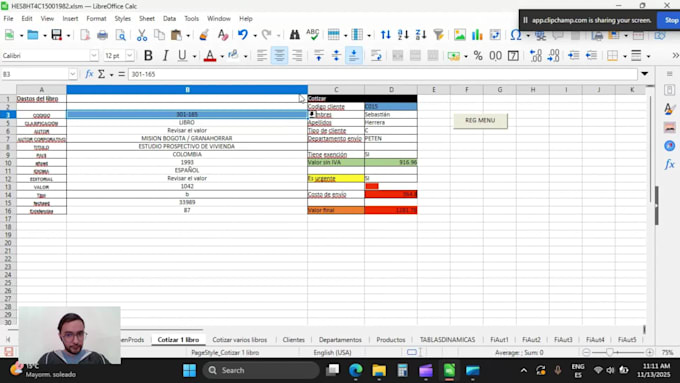Screen dimensions: 680x383
Task: Toggle Align Left
Action: (262, 56)
